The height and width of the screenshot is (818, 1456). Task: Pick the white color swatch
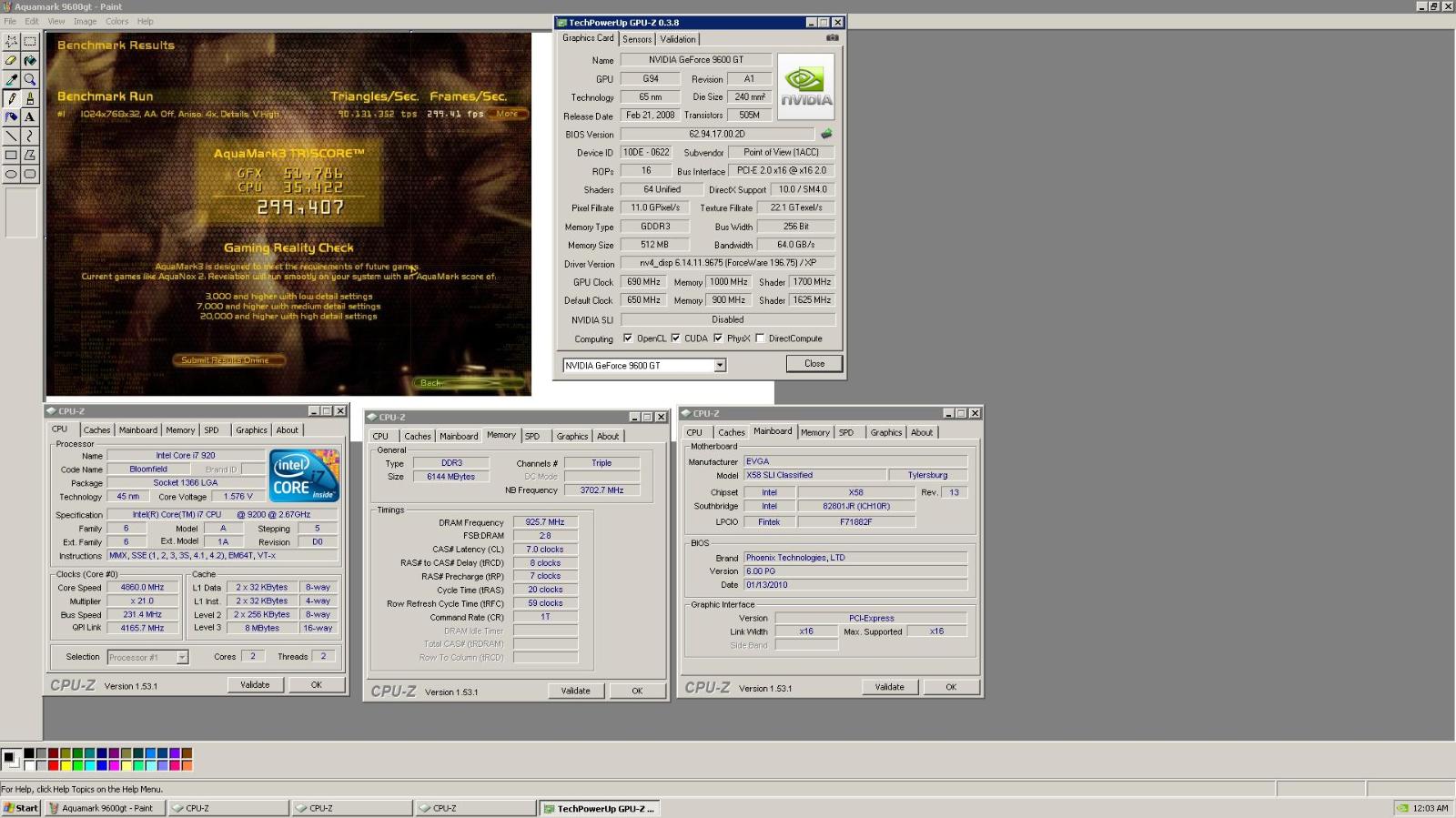tap(29, 765)
